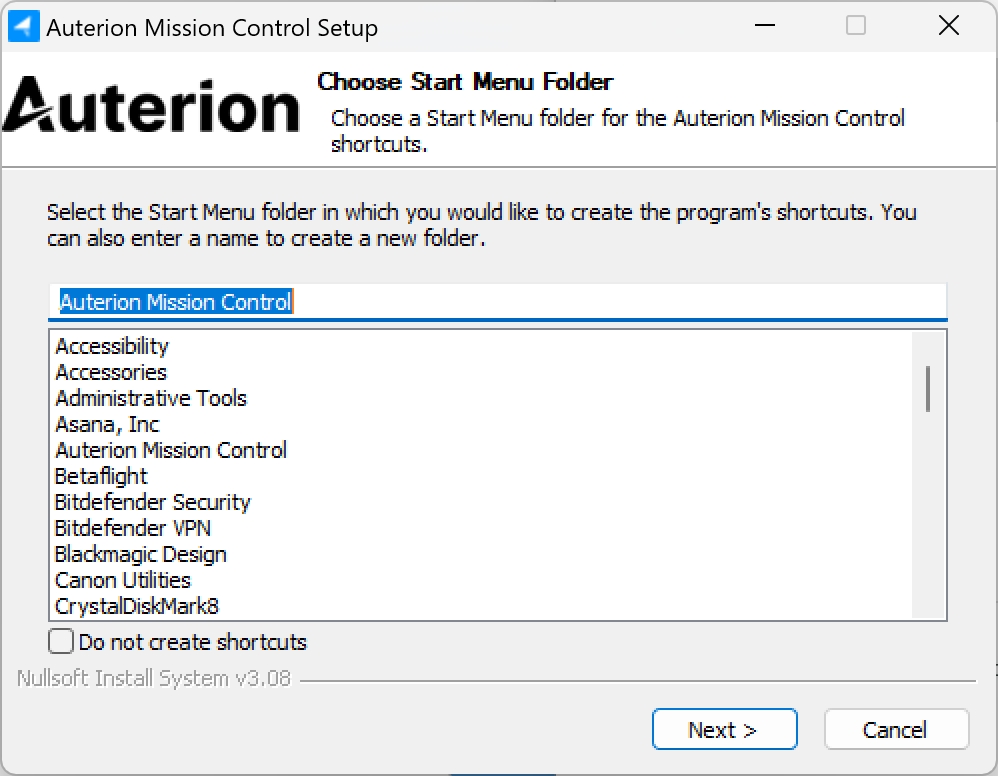The height and width of the screenshot is (776, 998).
Task: Pick Auterion Mission Control list entry
Action: [x=171, y=451]
